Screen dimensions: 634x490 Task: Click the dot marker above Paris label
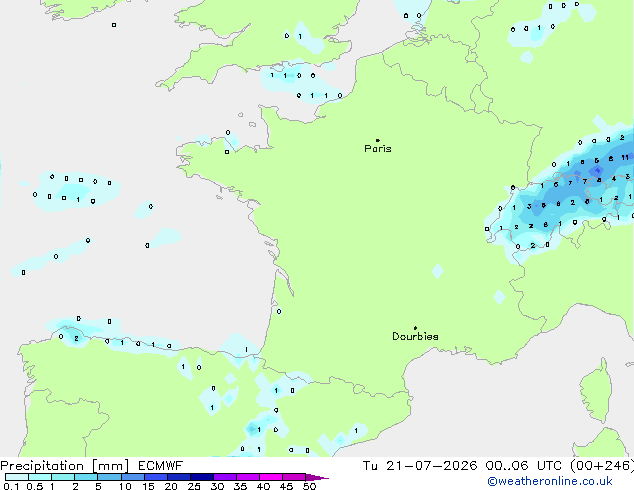(x=378, y=140)
